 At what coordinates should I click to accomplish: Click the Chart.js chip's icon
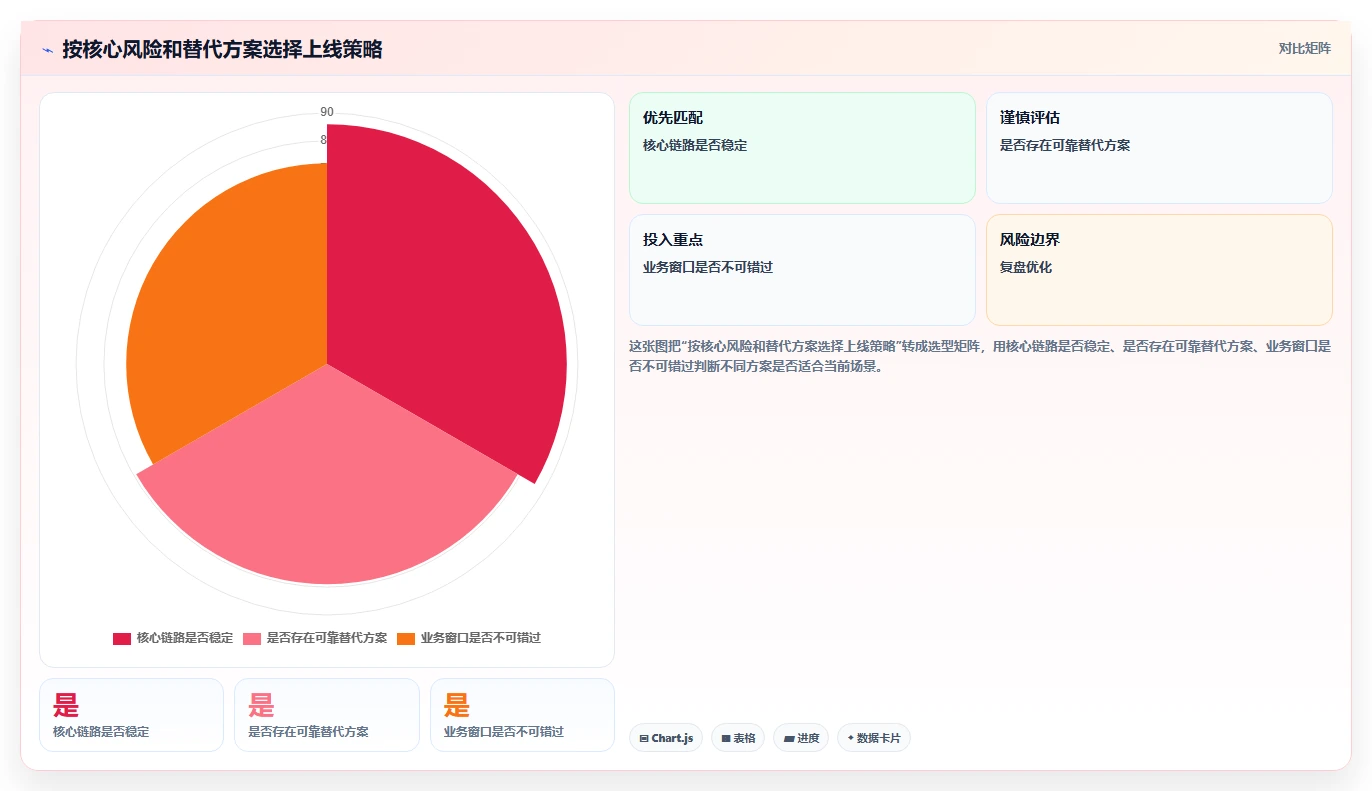[644, 738]
